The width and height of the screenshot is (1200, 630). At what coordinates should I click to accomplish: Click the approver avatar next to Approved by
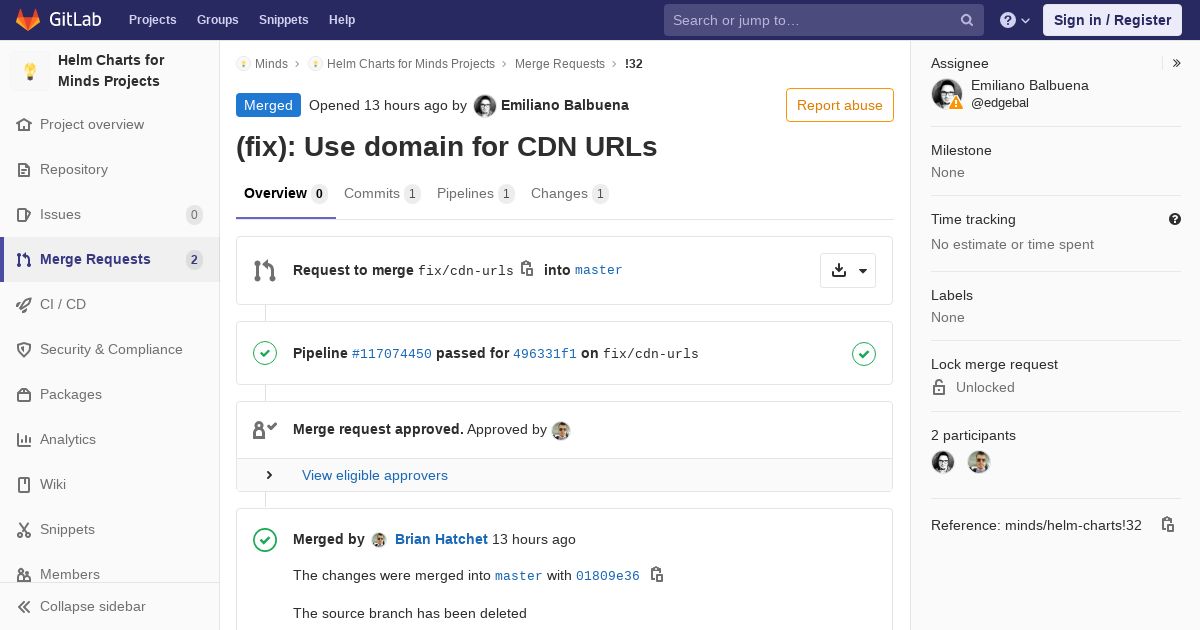click(x=561, y=430)
